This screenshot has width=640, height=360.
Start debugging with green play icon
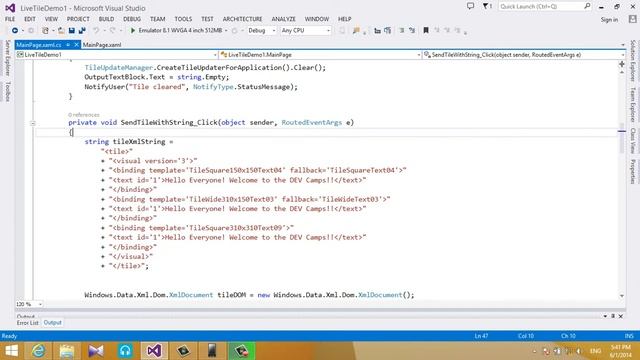(133, 31)
